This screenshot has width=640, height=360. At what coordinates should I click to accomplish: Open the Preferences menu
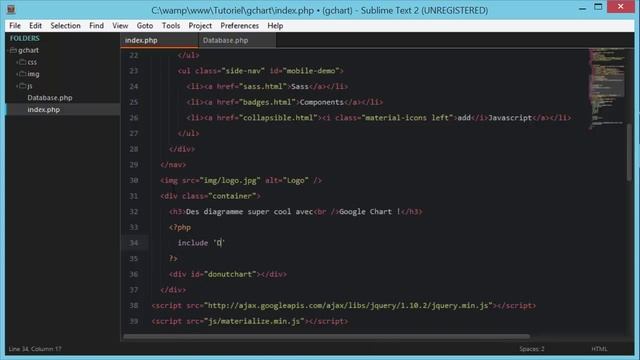click(239, 26)
